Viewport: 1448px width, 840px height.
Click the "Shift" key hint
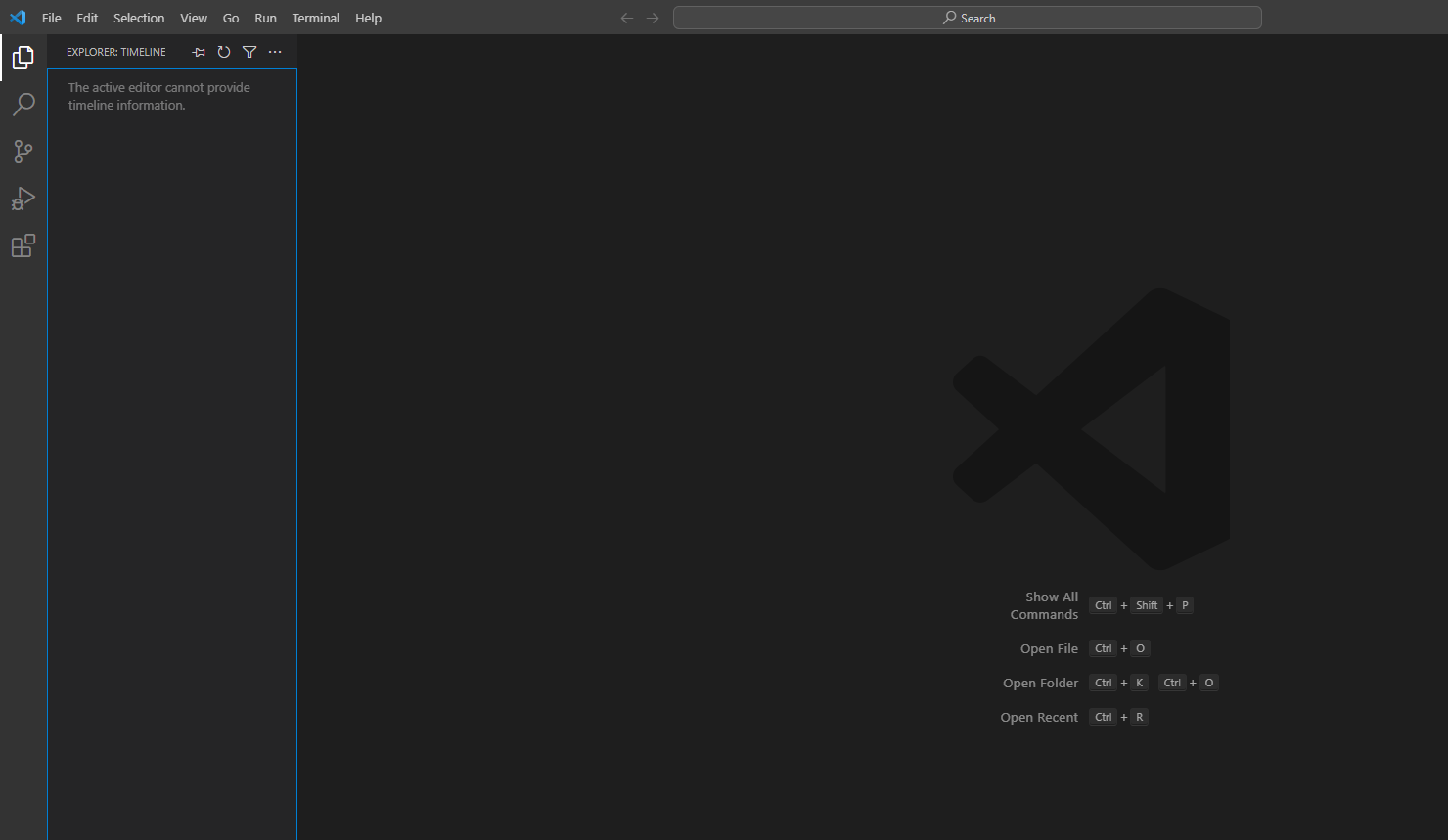[x=1147, y=605]
